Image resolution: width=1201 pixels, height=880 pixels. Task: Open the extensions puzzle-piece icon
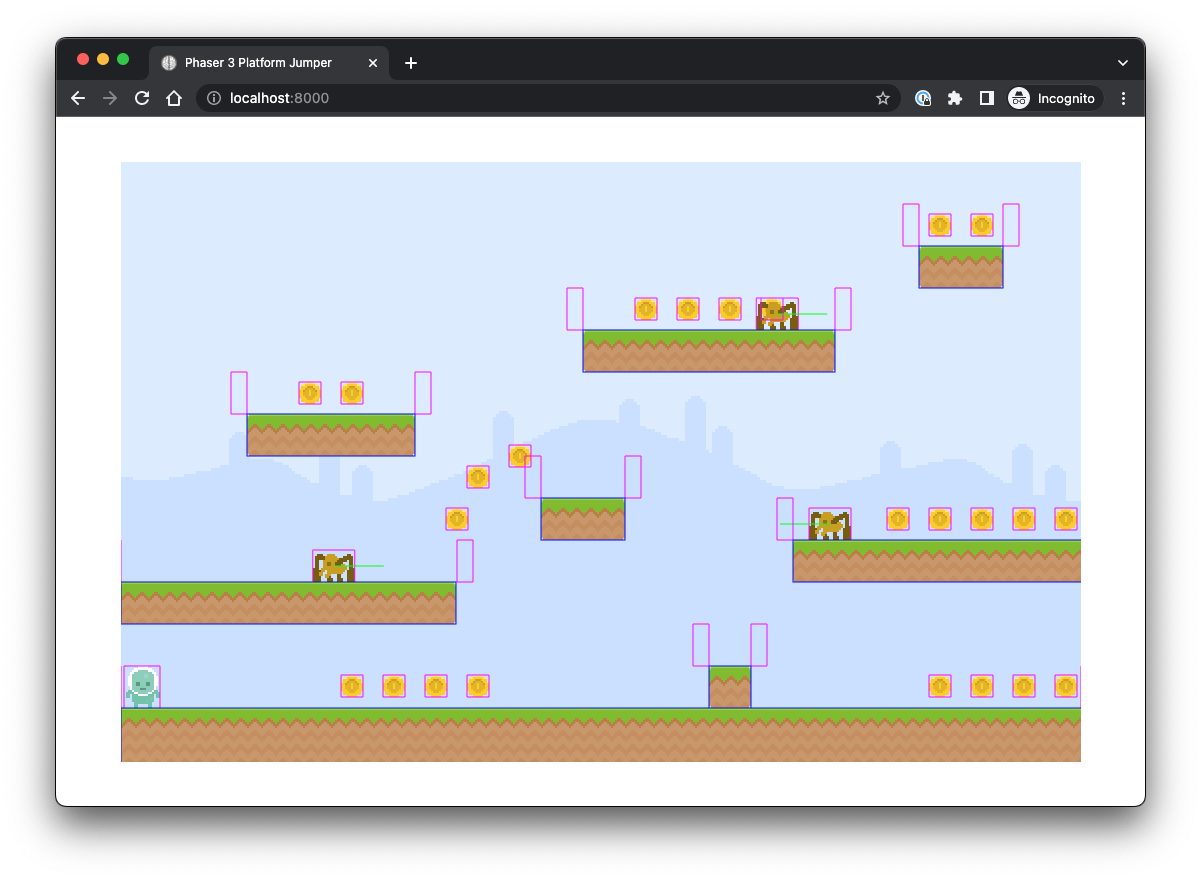coord(955,98)
